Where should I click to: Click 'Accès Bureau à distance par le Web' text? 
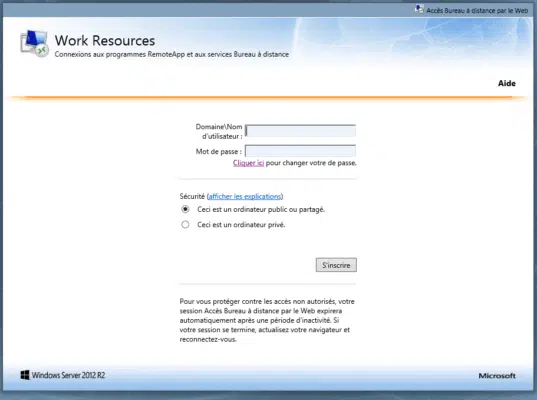tap(477, 11)
